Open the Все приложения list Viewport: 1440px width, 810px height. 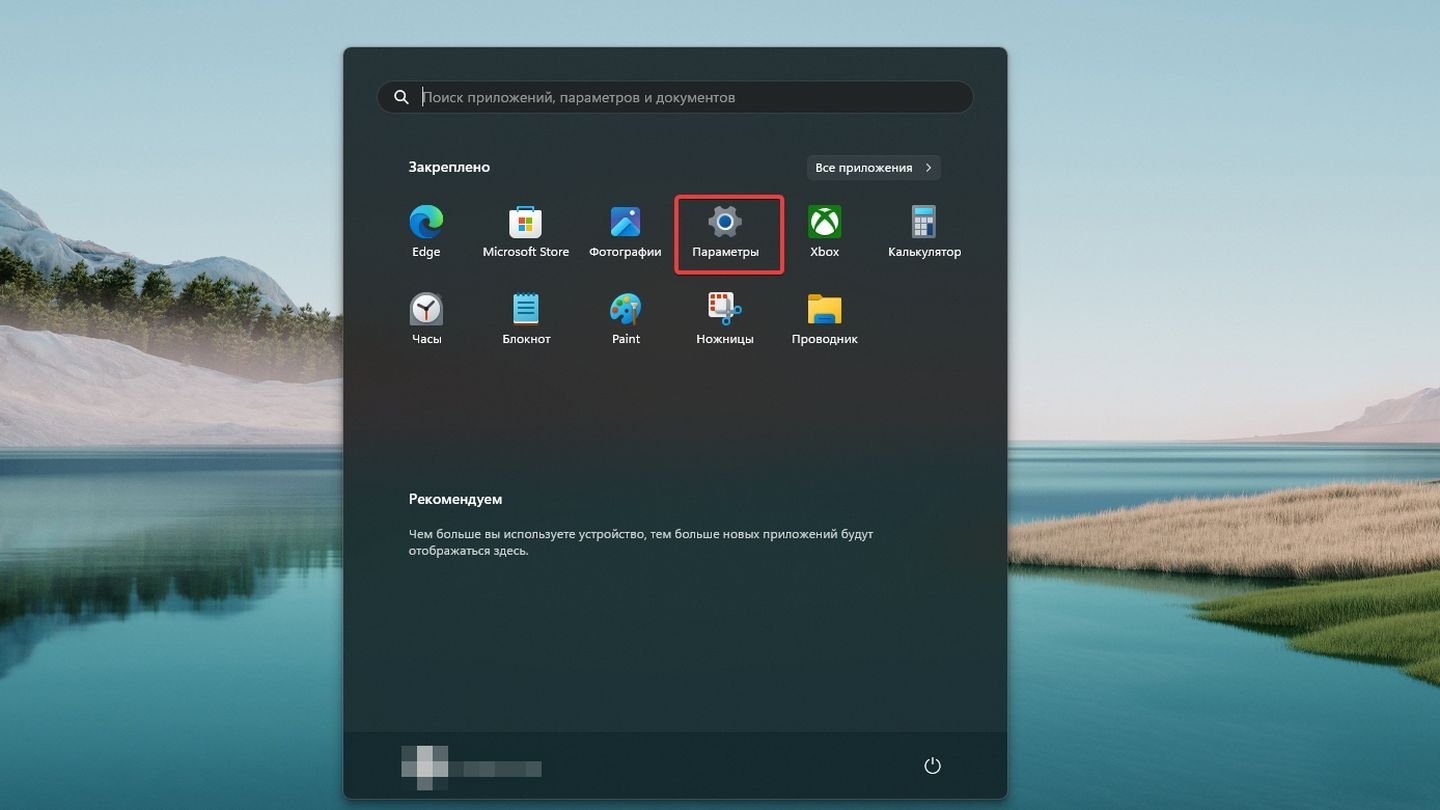[873, 168]
